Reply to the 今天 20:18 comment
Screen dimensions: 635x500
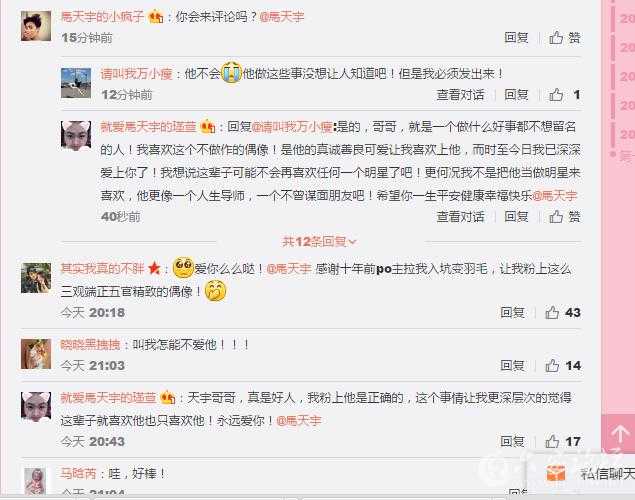pos(513,313)
